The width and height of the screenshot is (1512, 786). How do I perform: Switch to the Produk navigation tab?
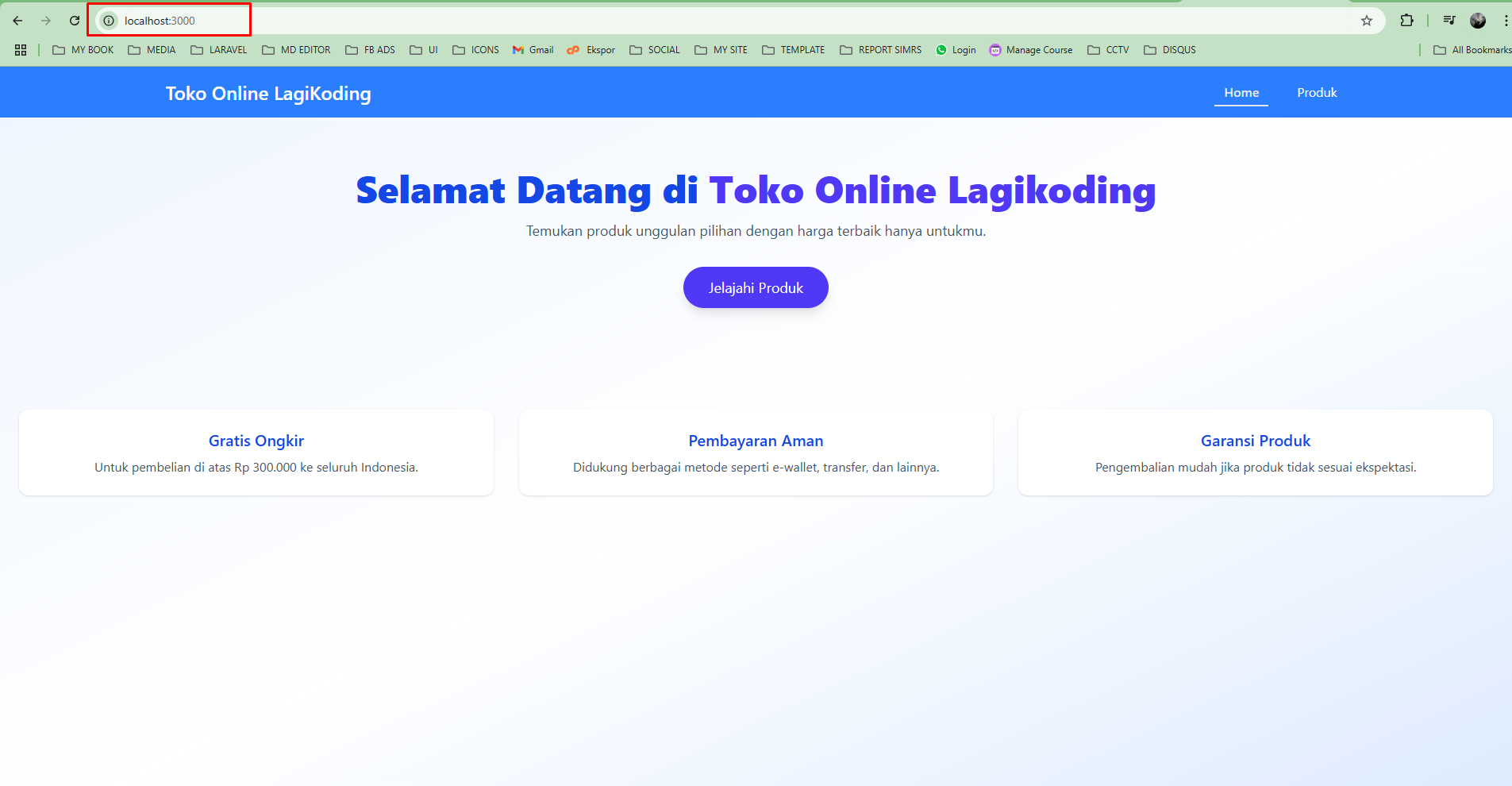pos(1316,92)
